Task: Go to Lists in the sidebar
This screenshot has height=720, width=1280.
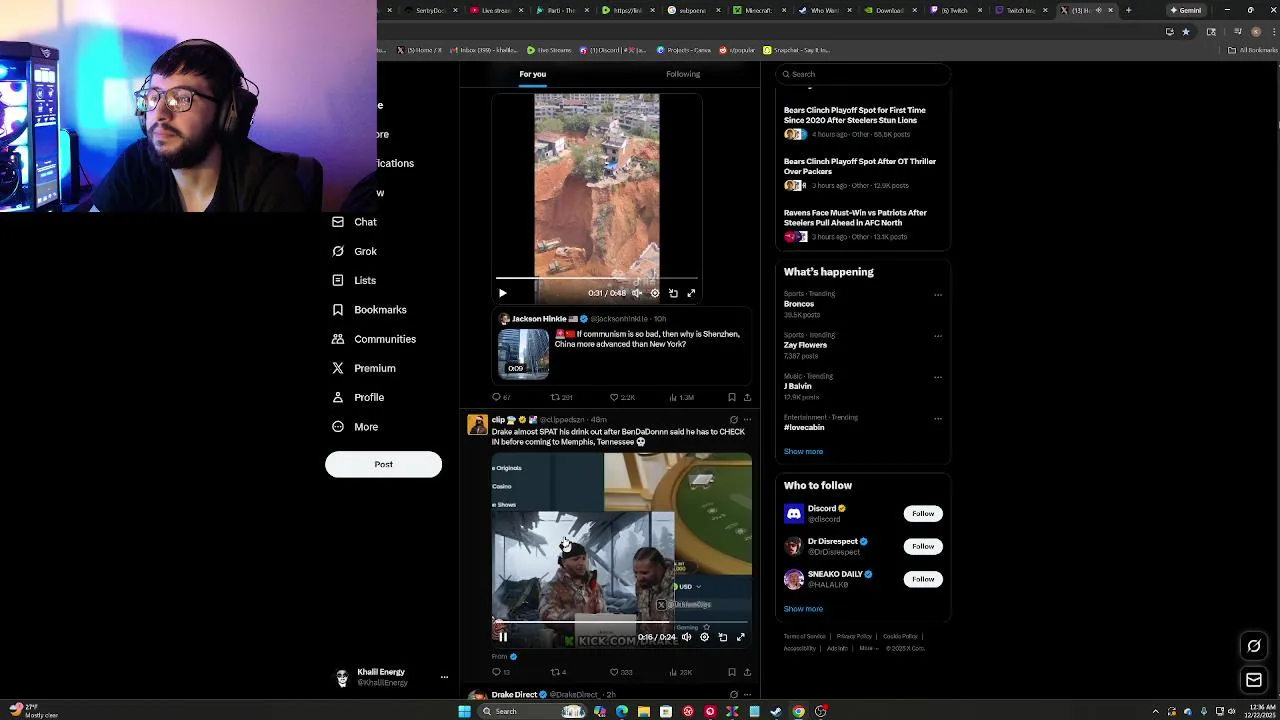Action: pyautogui.click(x=354, y=280)
